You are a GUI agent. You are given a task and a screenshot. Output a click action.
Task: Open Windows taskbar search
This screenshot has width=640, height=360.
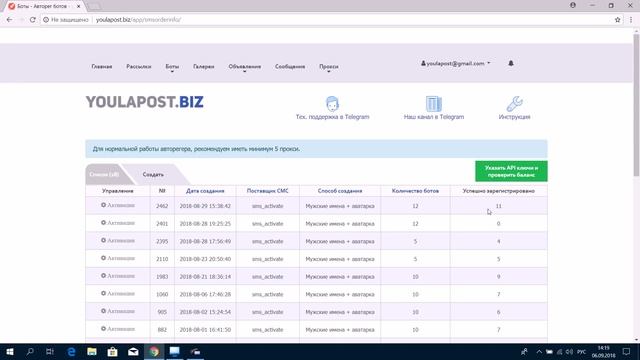[30, 352]
